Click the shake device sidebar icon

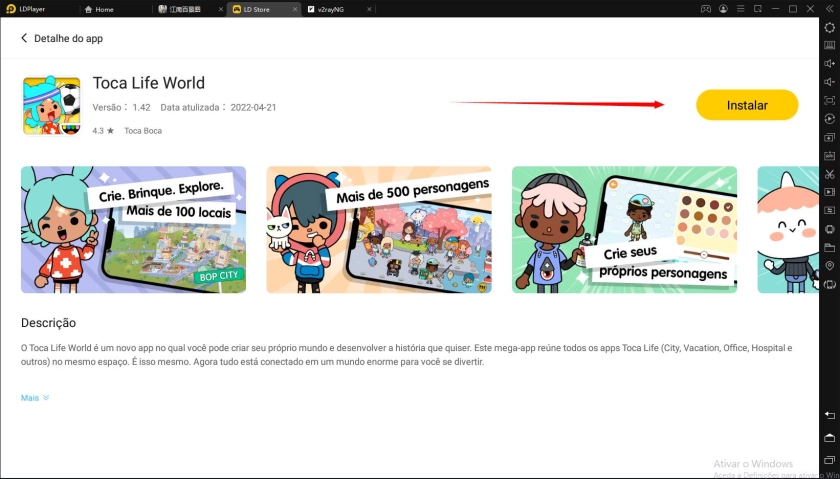pos(829,229)
